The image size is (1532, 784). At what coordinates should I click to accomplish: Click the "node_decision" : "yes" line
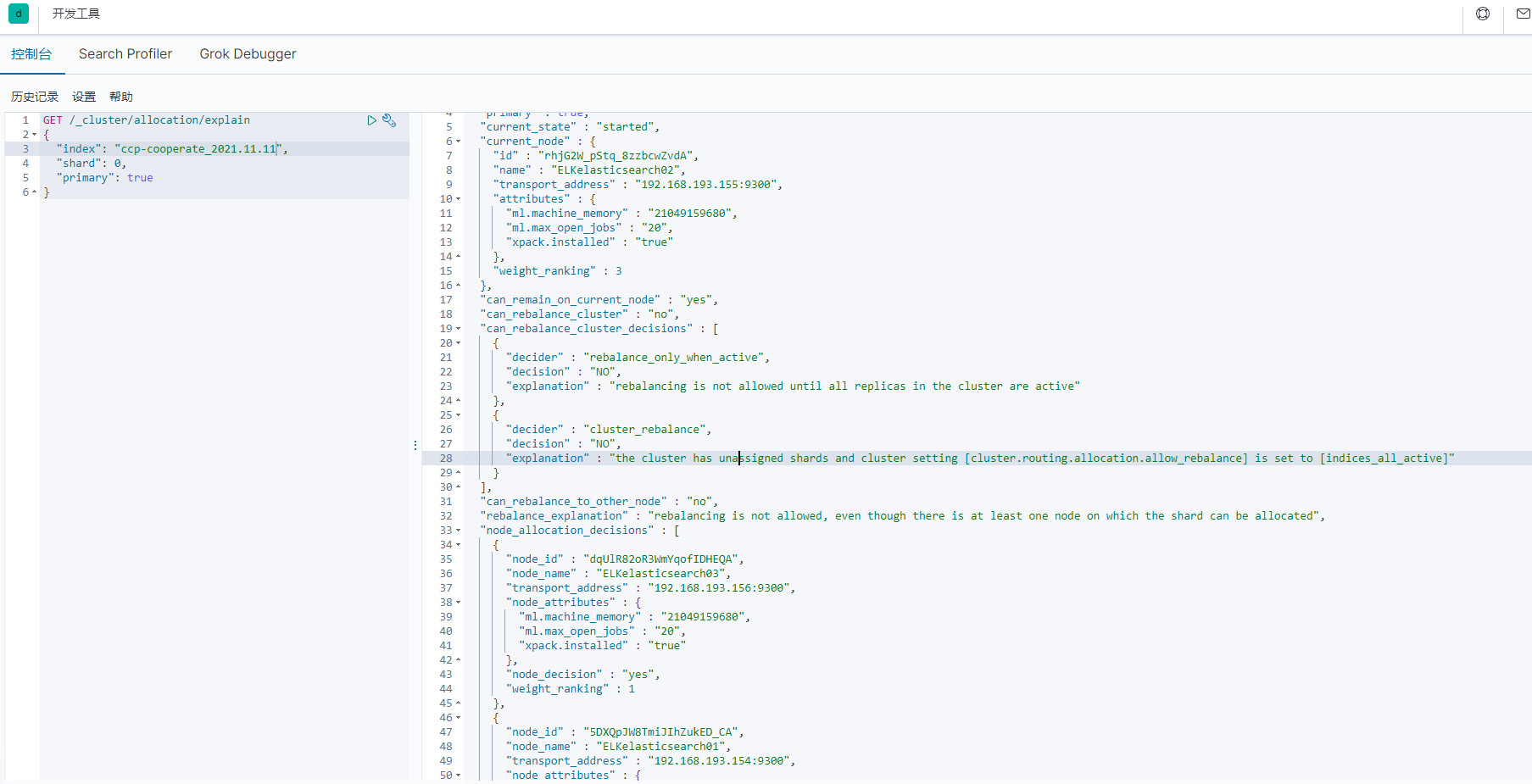[x=583, y=675]
